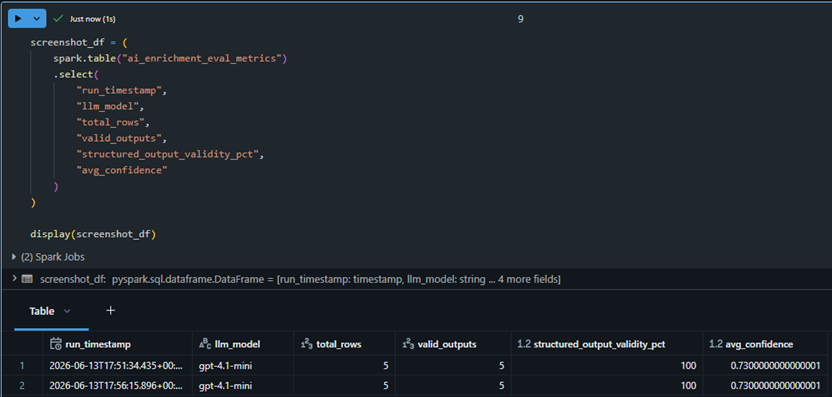Image resolution: width=832 pixels, height=397 pixels.
Task: Click the 1.2 type icon in structured_output_validity_pct header
Action: [524, 344]
